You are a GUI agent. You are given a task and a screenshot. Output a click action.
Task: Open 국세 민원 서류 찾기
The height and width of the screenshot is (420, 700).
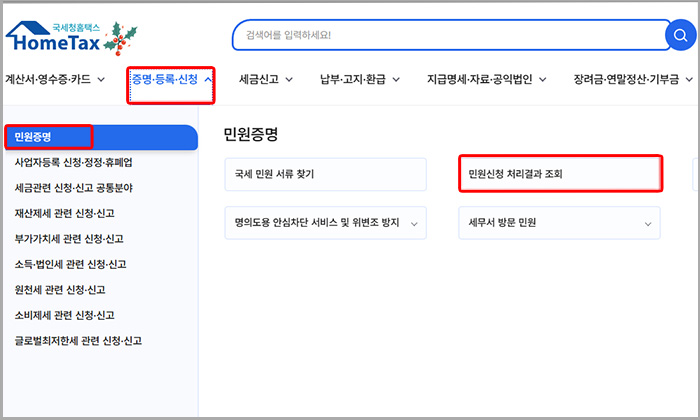[325, 174]
